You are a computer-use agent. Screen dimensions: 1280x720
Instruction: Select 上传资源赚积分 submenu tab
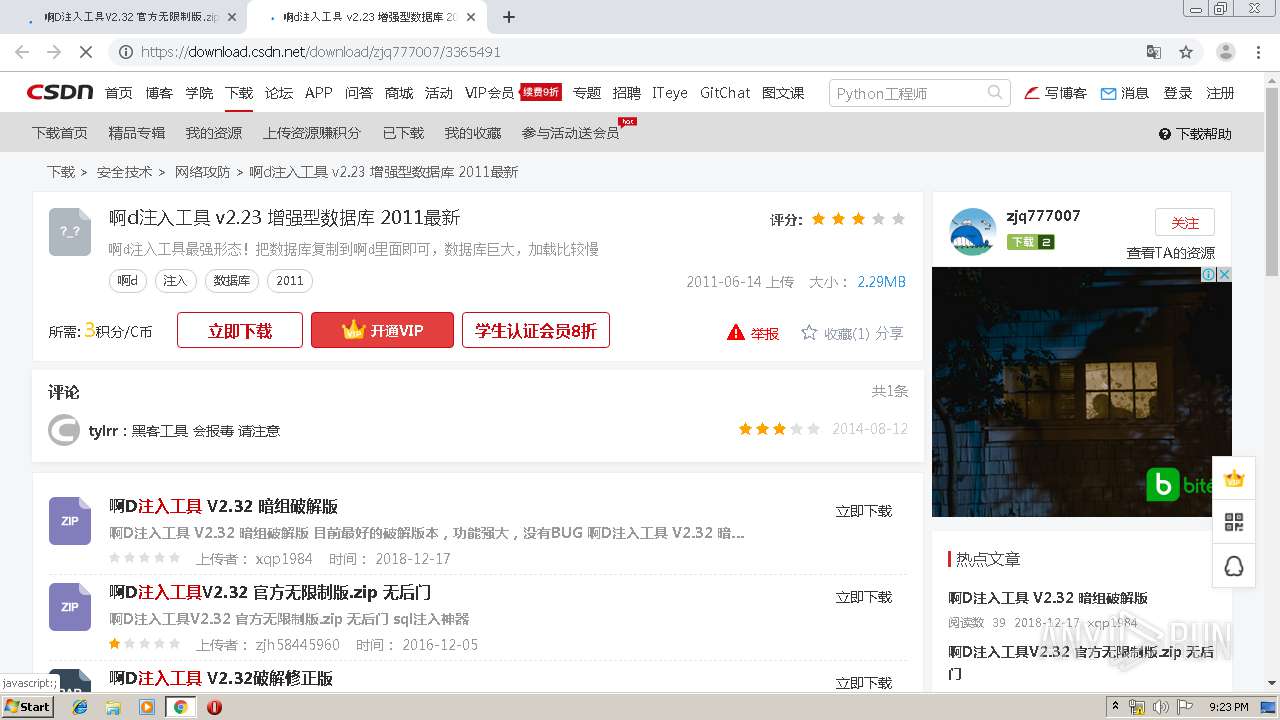(x=312, y=133)
